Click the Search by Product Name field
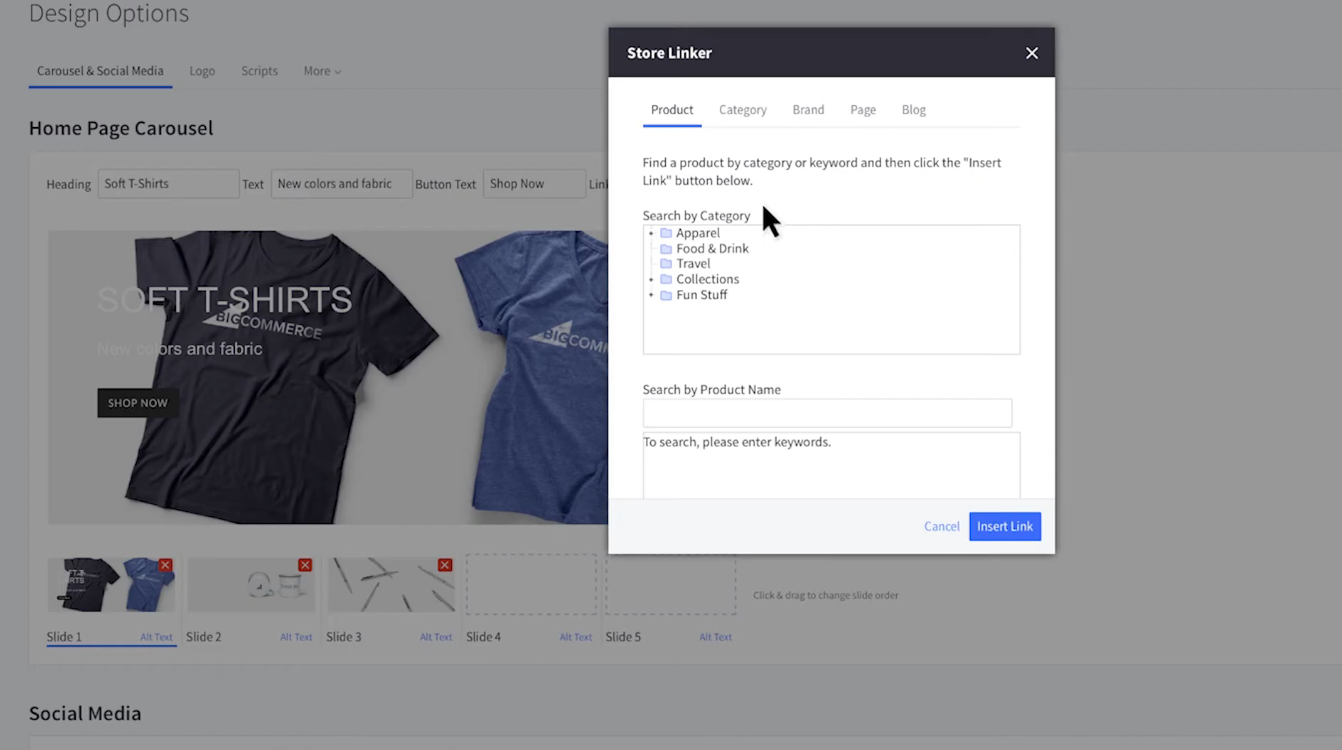The image size is (1342, 750). pos(827,413)
